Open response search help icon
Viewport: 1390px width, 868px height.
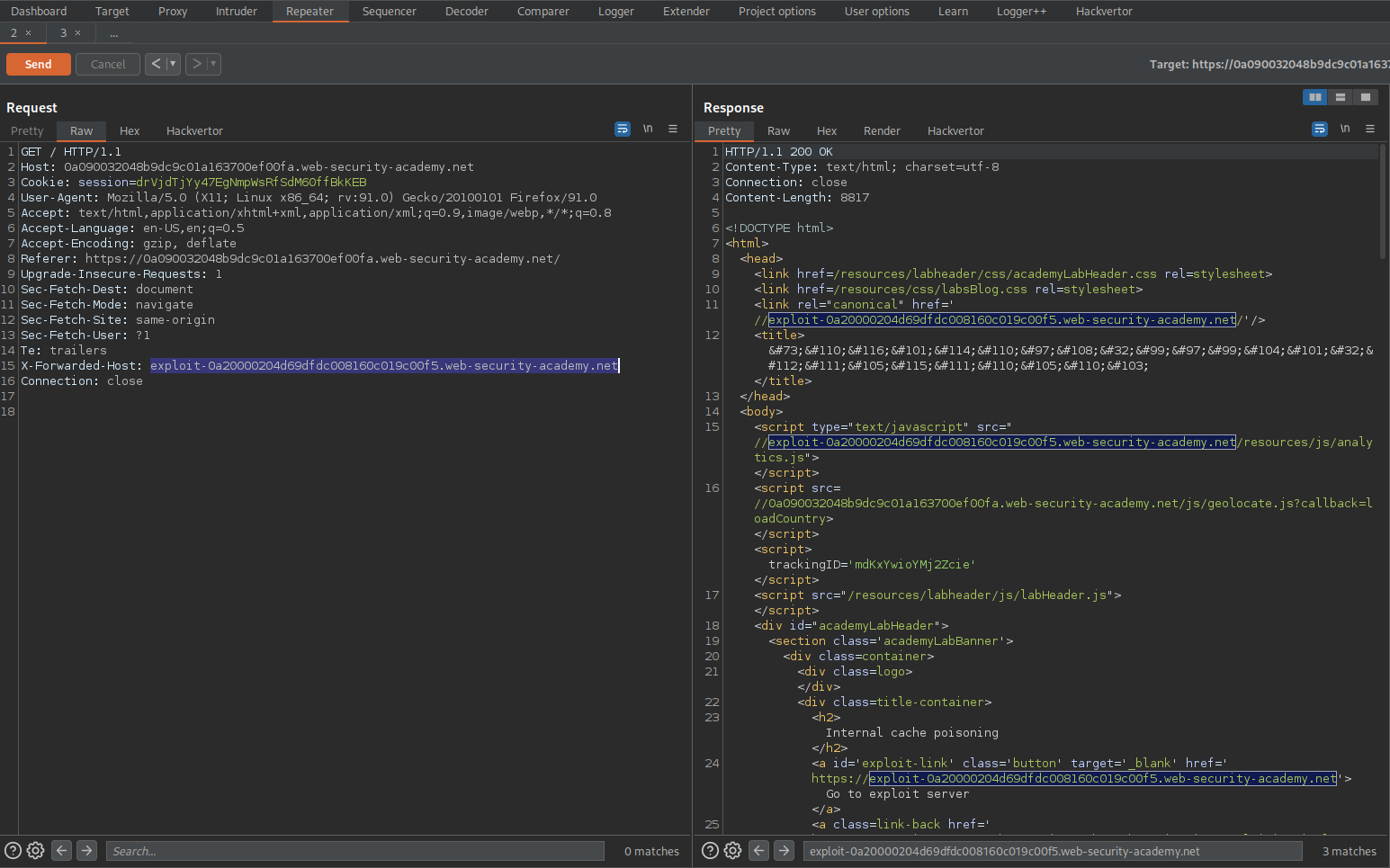pos(710,851)
